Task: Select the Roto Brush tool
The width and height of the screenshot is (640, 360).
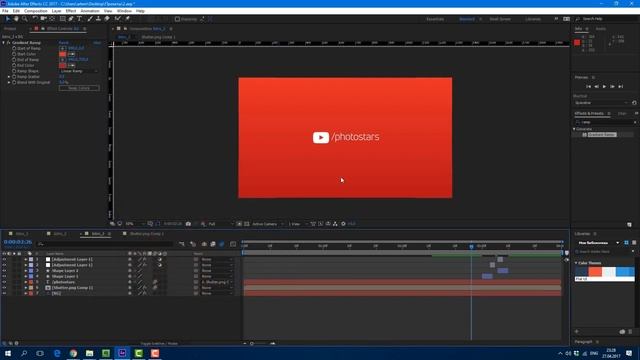Action: pos(118,19)
